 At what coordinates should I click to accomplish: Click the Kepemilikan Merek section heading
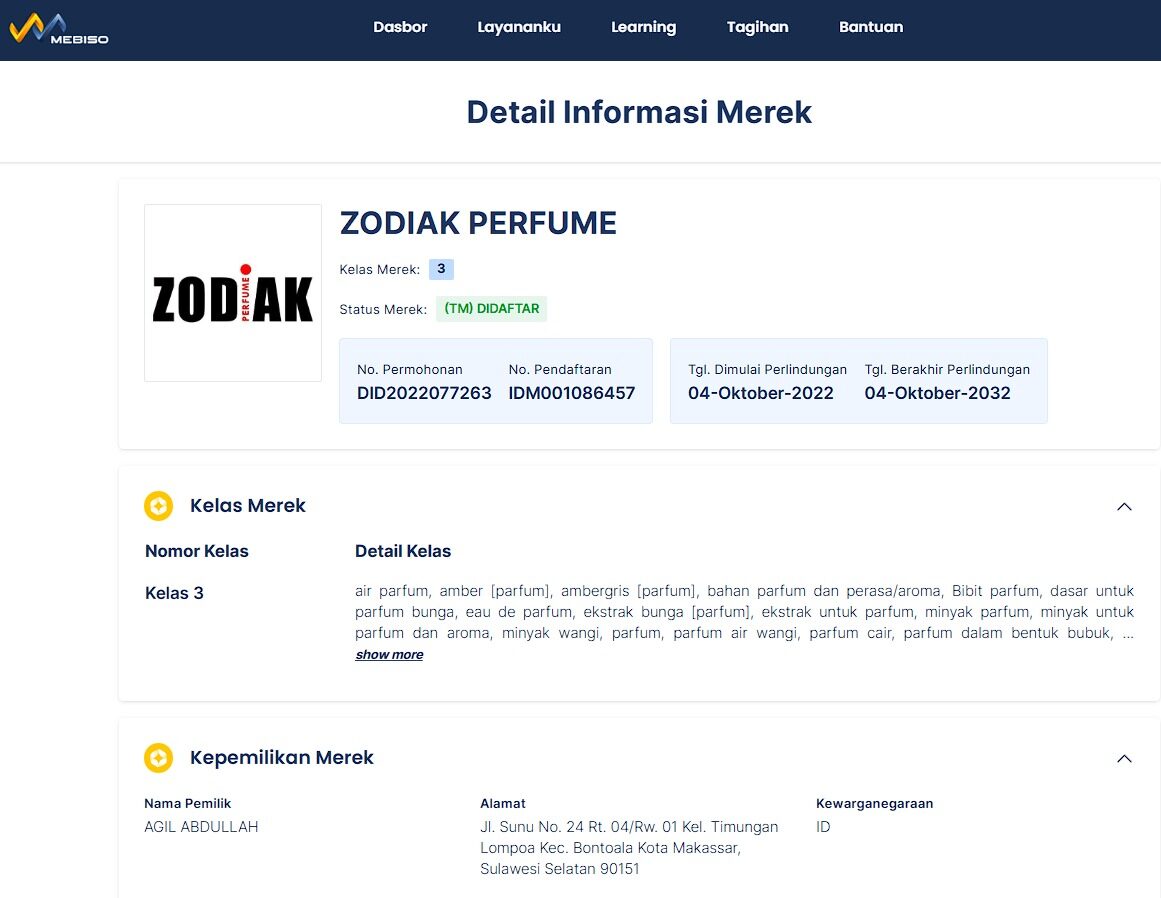(x=281, y=757)
